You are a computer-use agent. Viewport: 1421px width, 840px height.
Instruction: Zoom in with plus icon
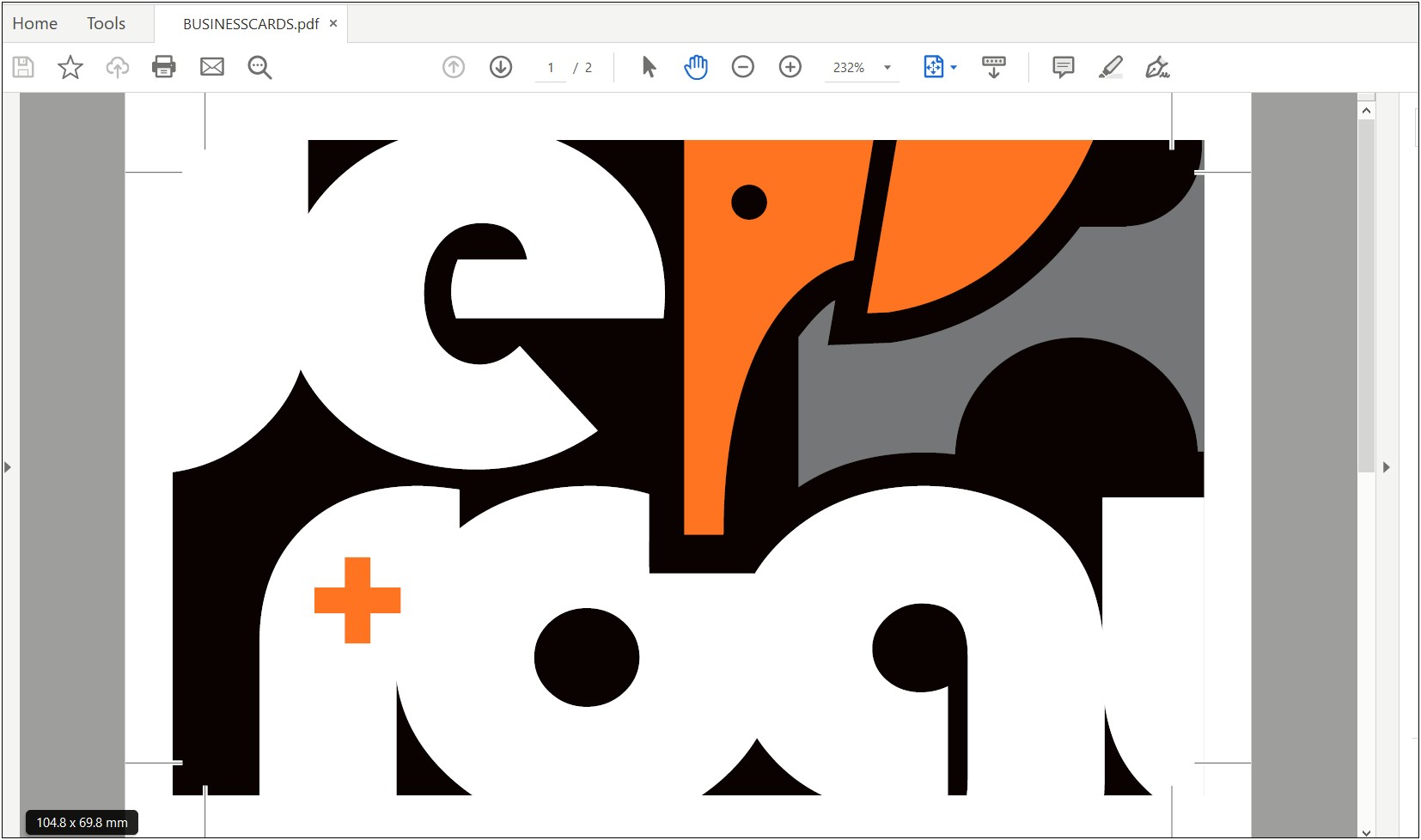790,67
